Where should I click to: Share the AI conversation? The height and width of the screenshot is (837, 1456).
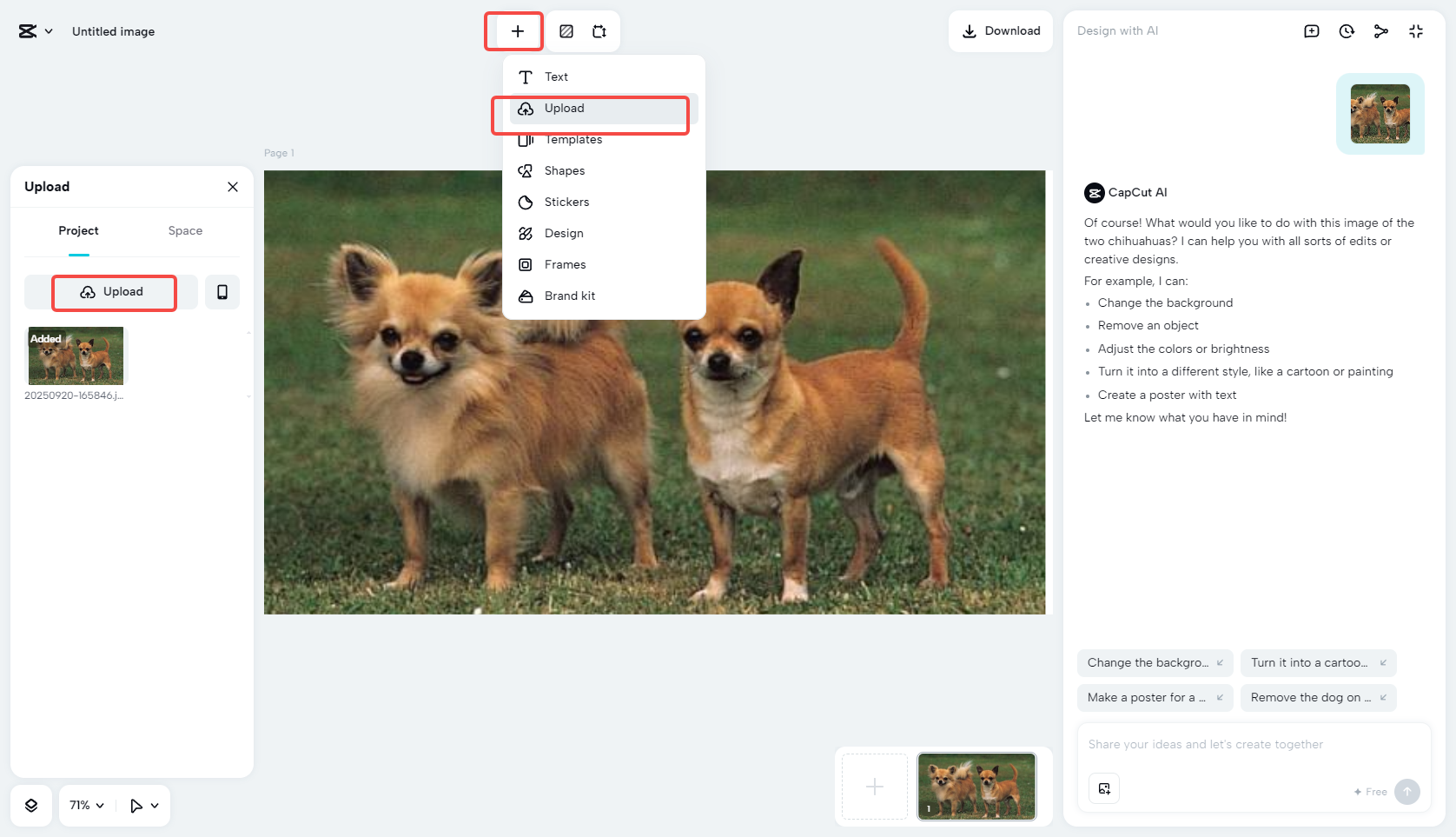pos(1380,30)
